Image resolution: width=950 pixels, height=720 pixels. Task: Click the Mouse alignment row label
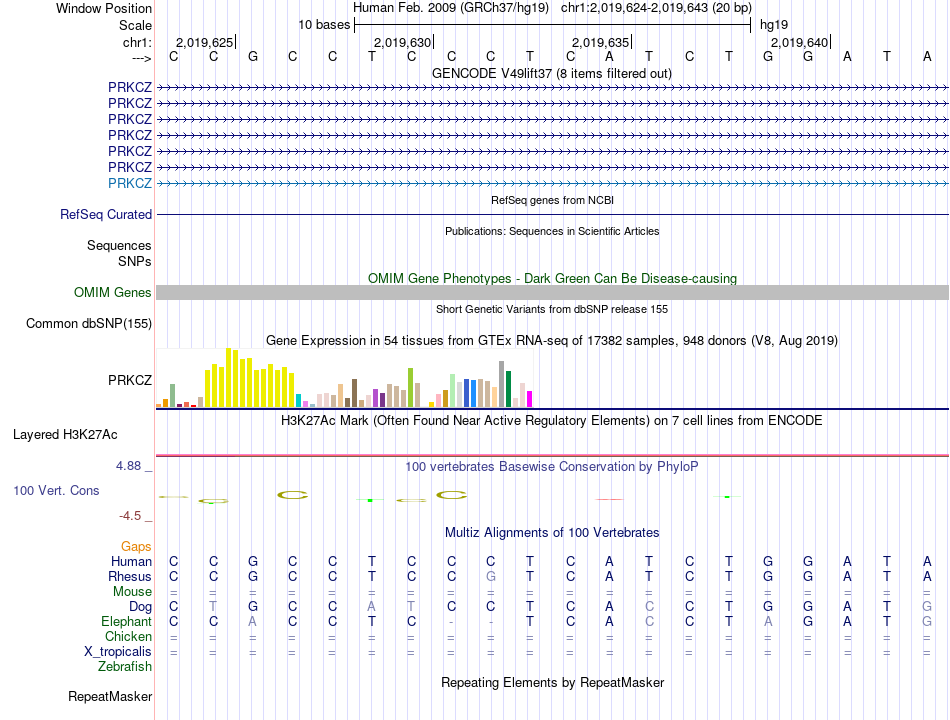tap(132, 592)
